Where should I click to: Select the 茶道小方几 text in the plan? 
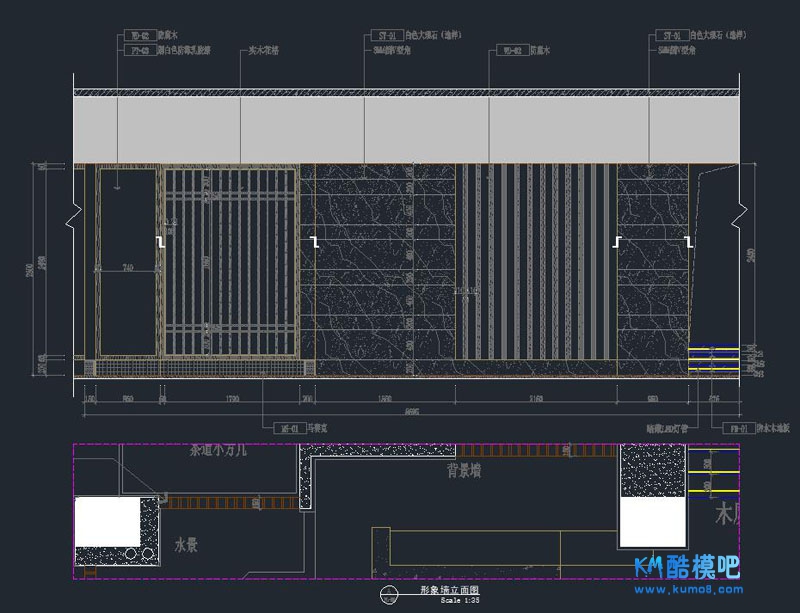pos(218,451)
